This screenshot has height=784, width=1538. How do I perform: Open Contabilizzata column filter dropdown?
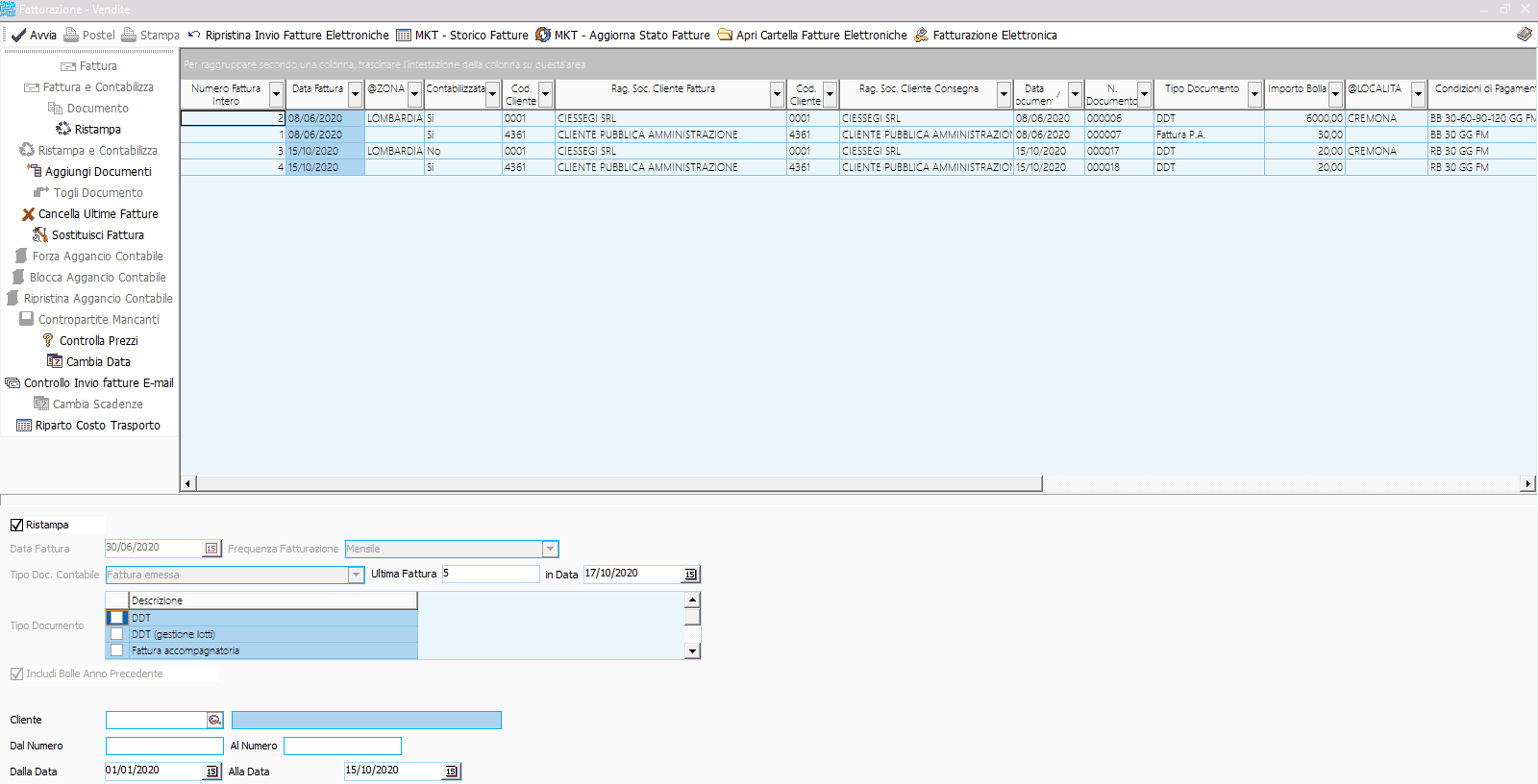pyautogui.click(x=493, y=94)
